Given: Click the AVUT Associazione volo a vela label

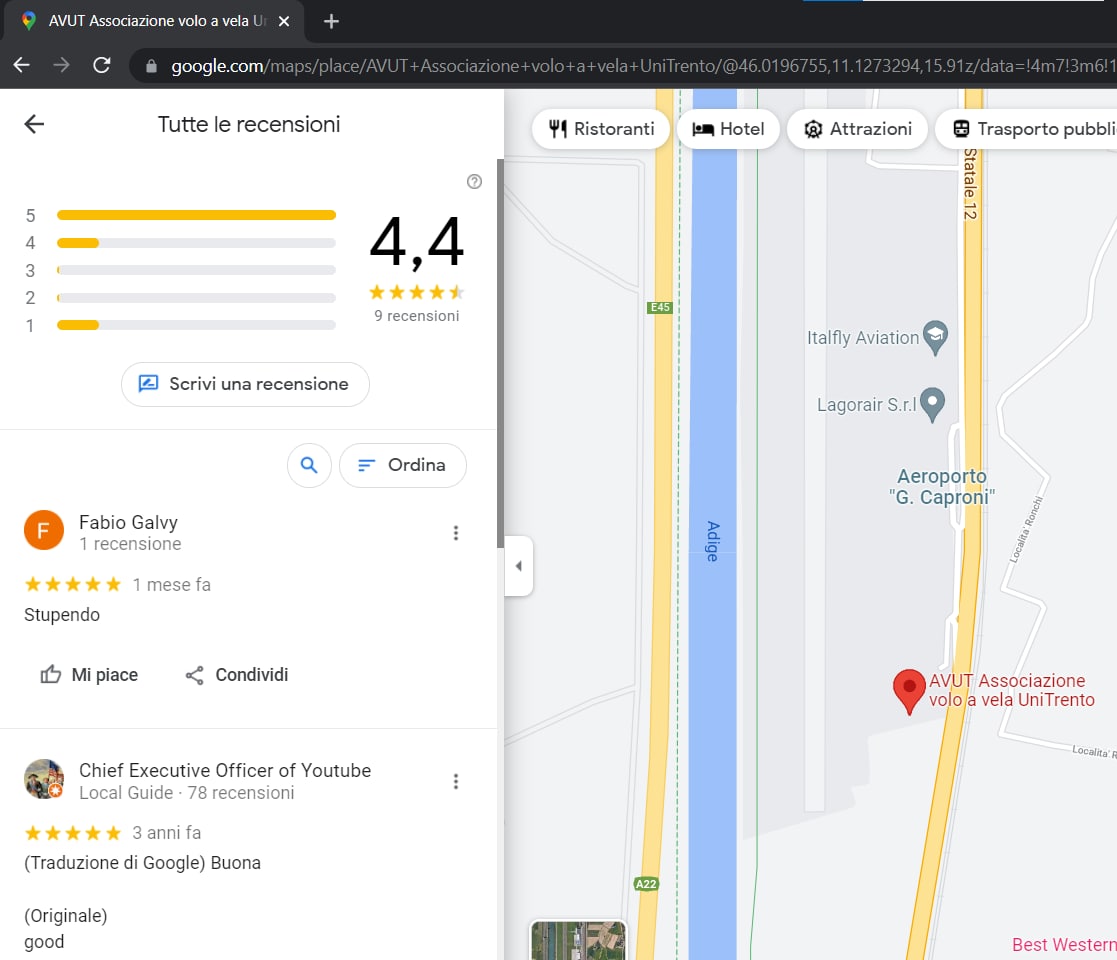Looking at the screenshot, I should pos(1012,690).
